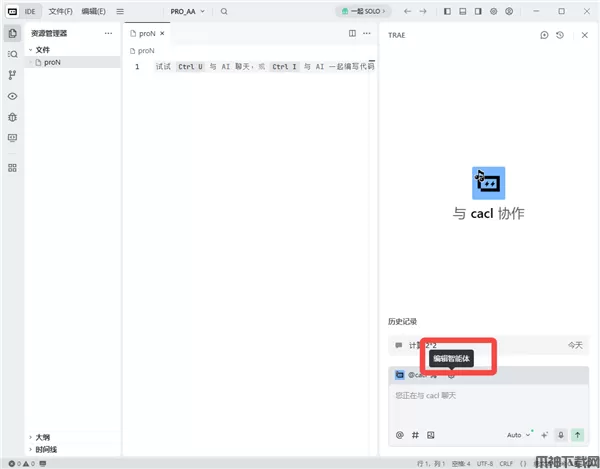The image size is (600, 469).
Task: Switch to IDE mode button
Action: (30, 11)
